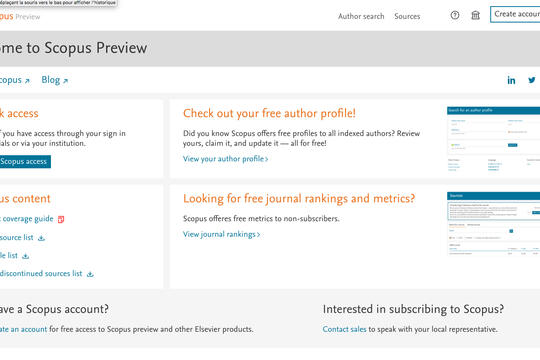Click the institution building icon
This screenshot has width=540, height=360.
475,15
